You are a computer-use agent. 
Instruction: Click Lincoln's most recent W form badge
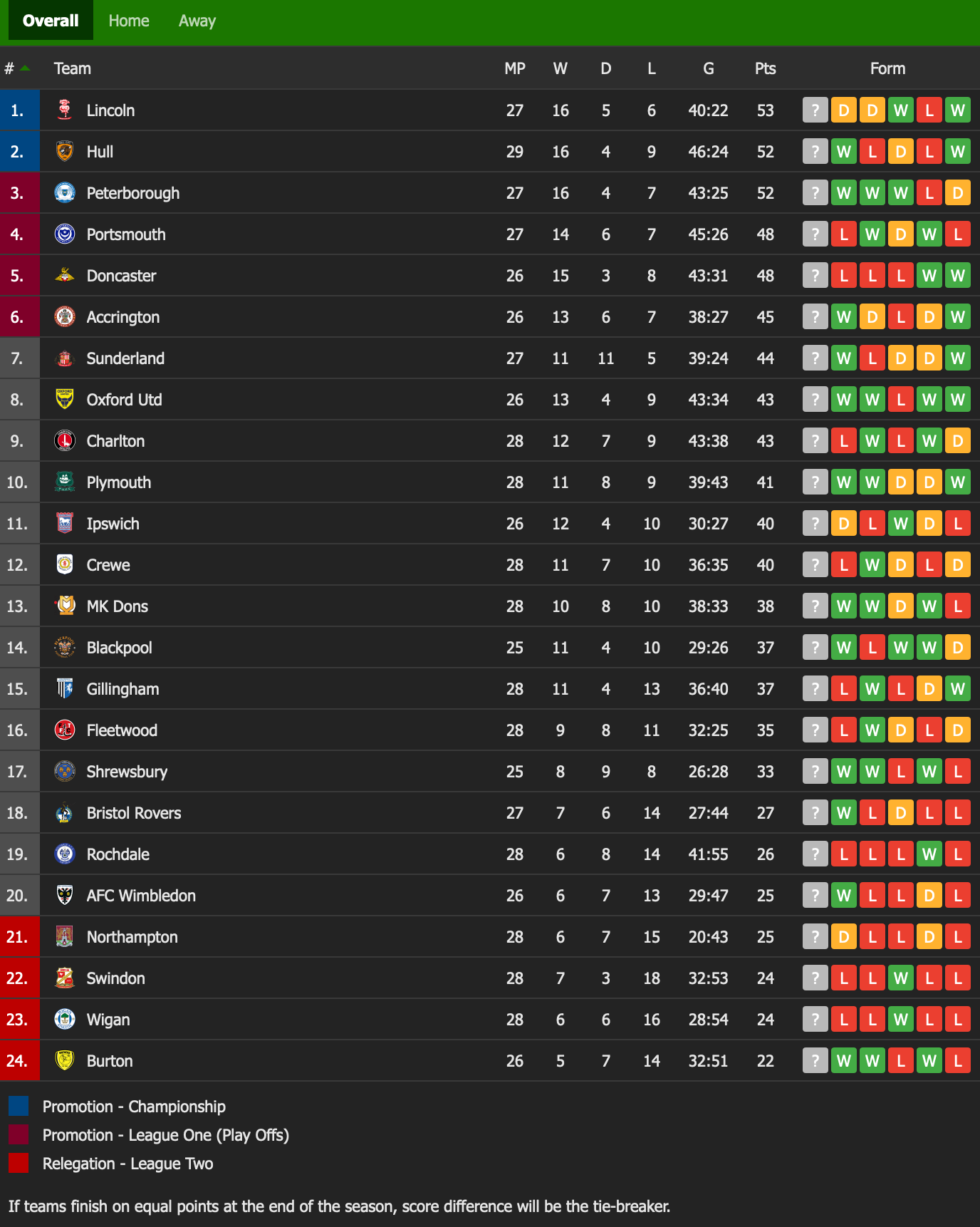pos(957,110)
